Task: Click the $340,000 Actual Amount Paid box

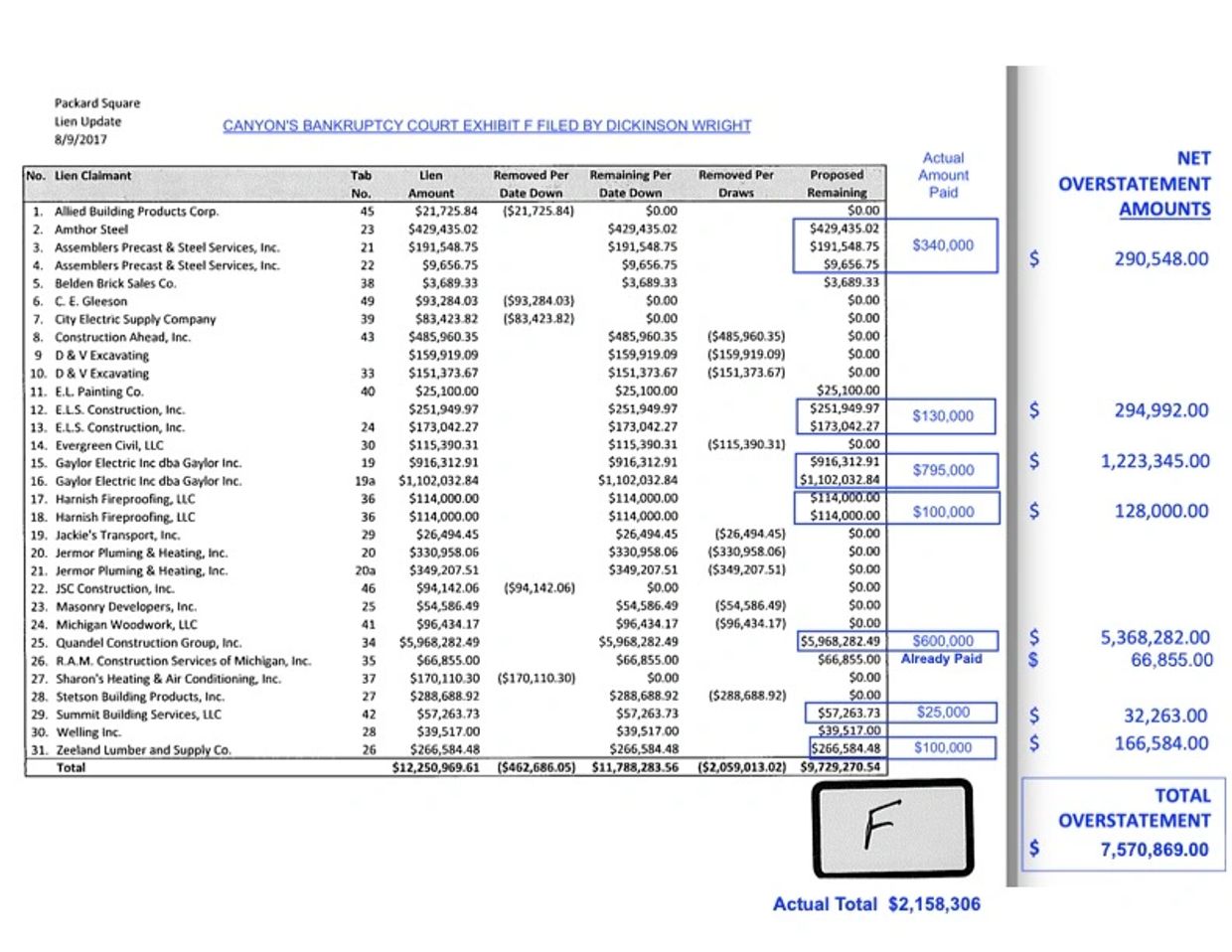Action: pos(942,245)
